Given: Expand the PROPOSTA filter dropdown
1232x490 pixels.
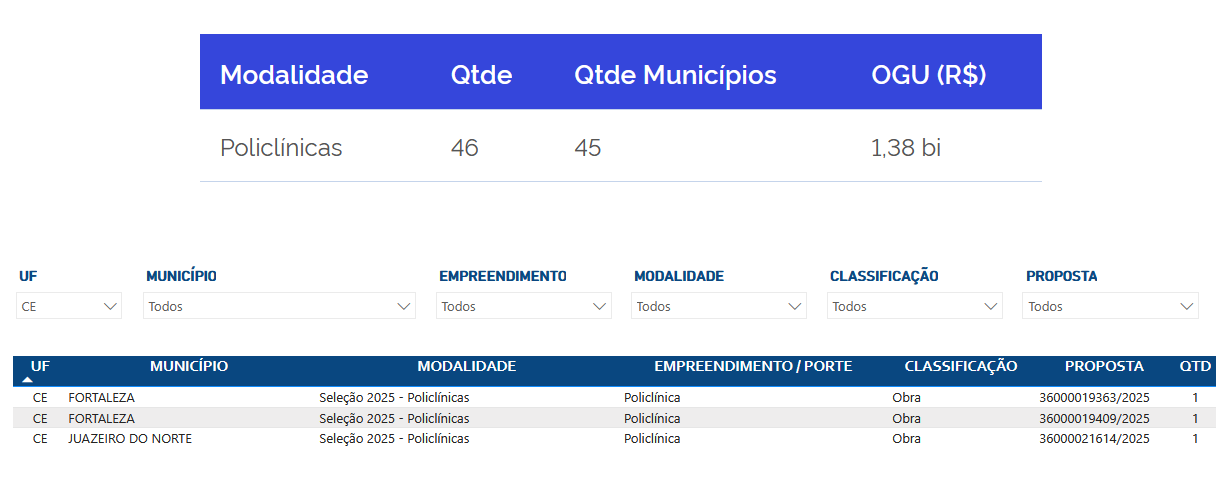Looking at the screenshot, I should (1110, 307).
